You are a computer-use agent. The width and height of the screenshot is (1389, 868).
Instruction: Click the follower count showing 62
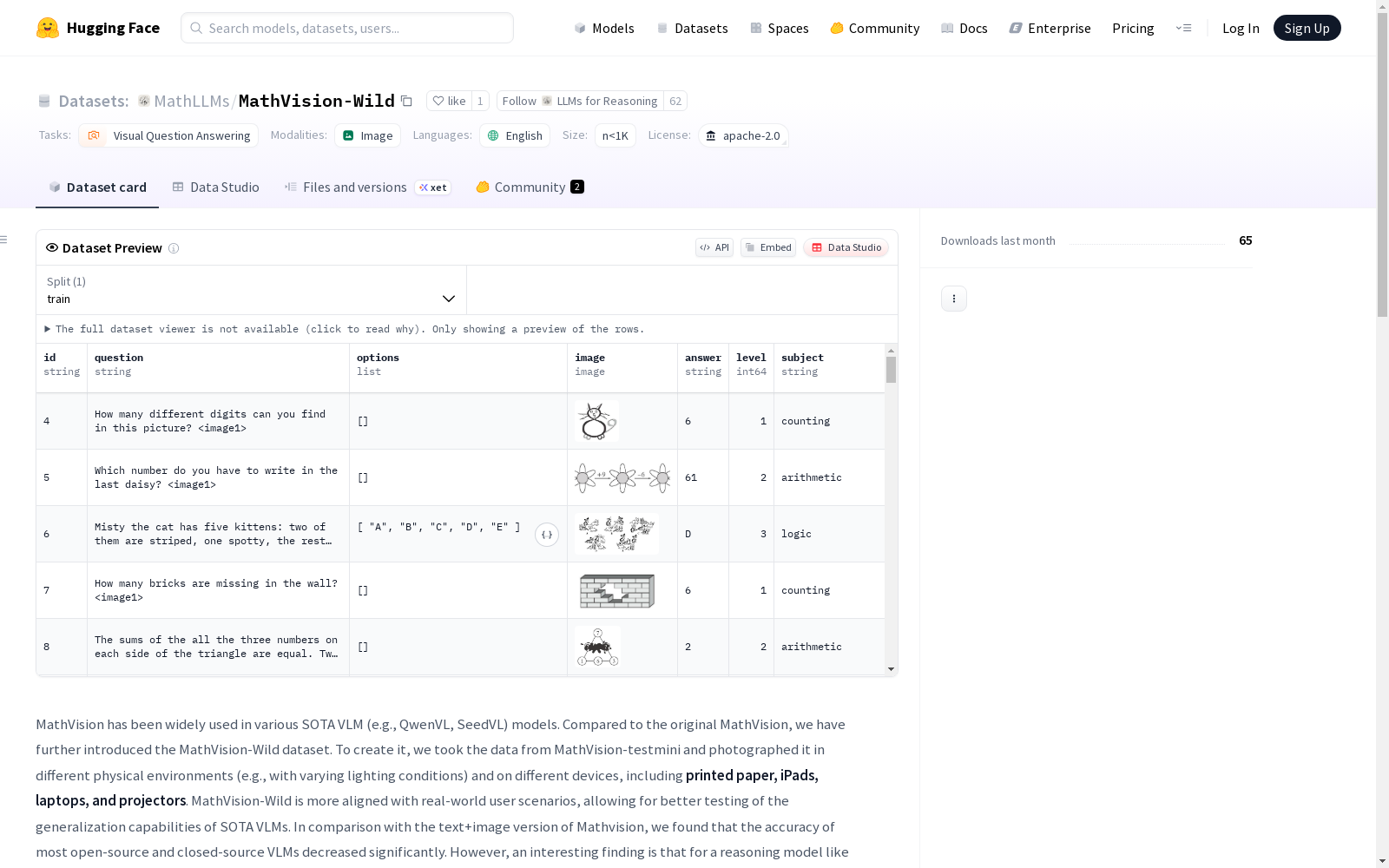click(x=675, y=101)
